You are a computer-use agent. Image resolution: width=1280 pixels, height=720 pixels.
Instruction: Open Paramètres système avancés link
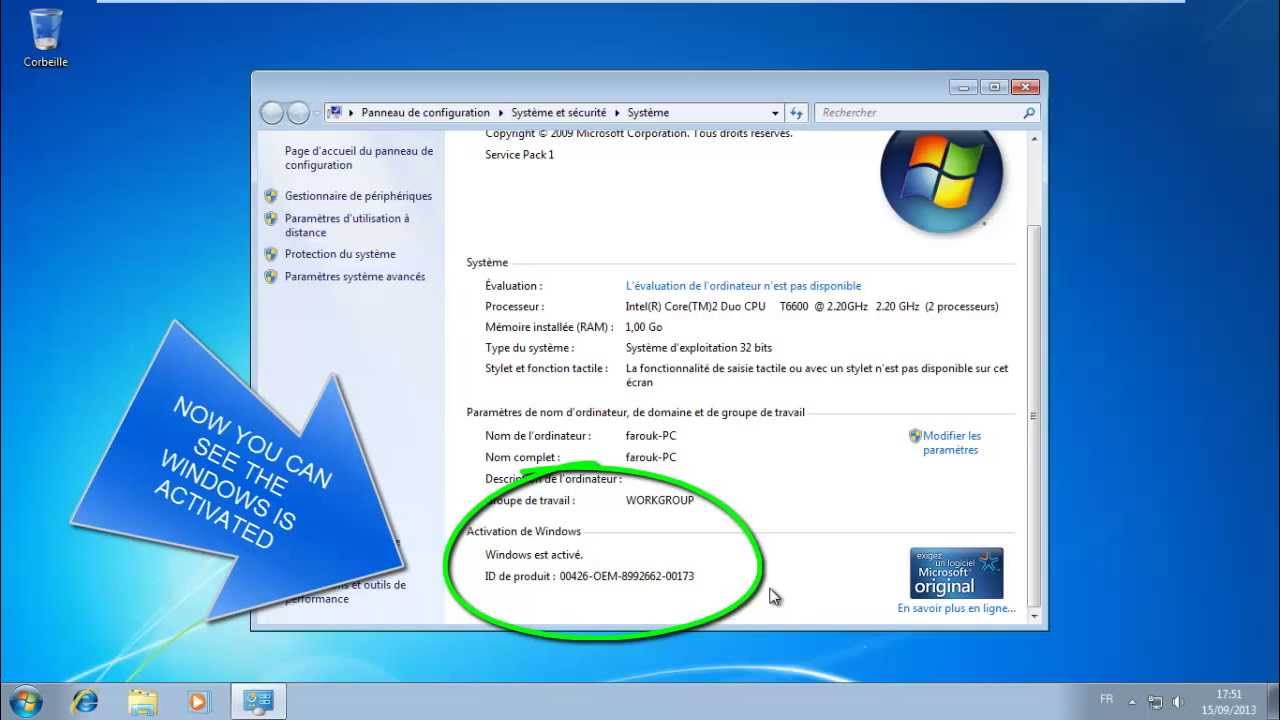coord(355,277)
